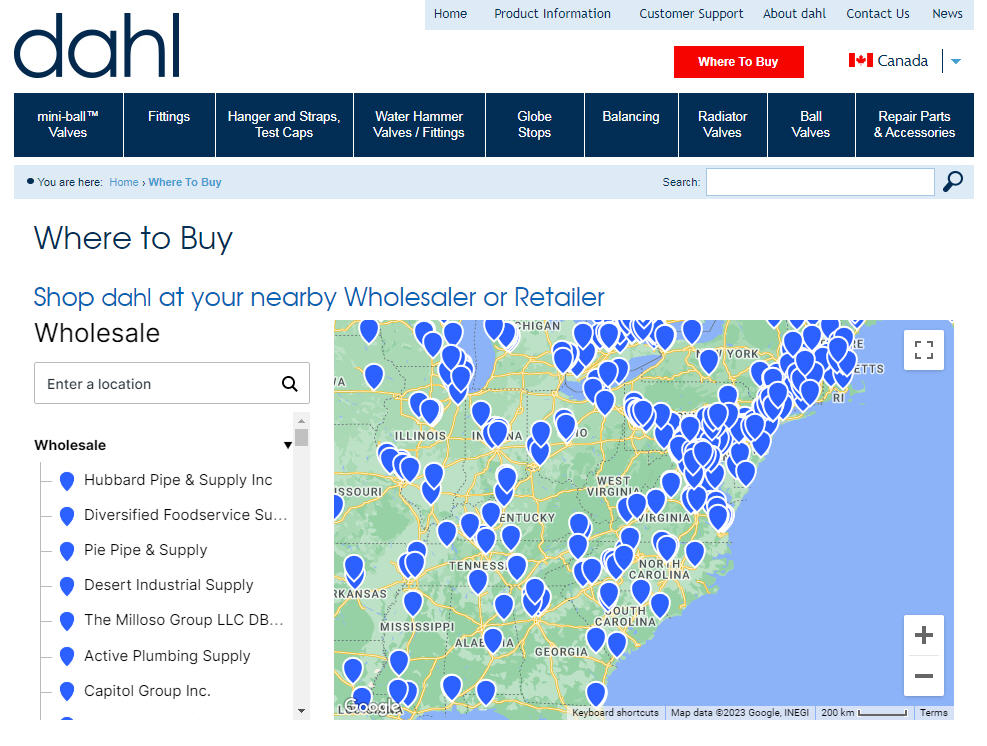Click pin icon beside Pie Pipe & Supply

tap(67, 551)
